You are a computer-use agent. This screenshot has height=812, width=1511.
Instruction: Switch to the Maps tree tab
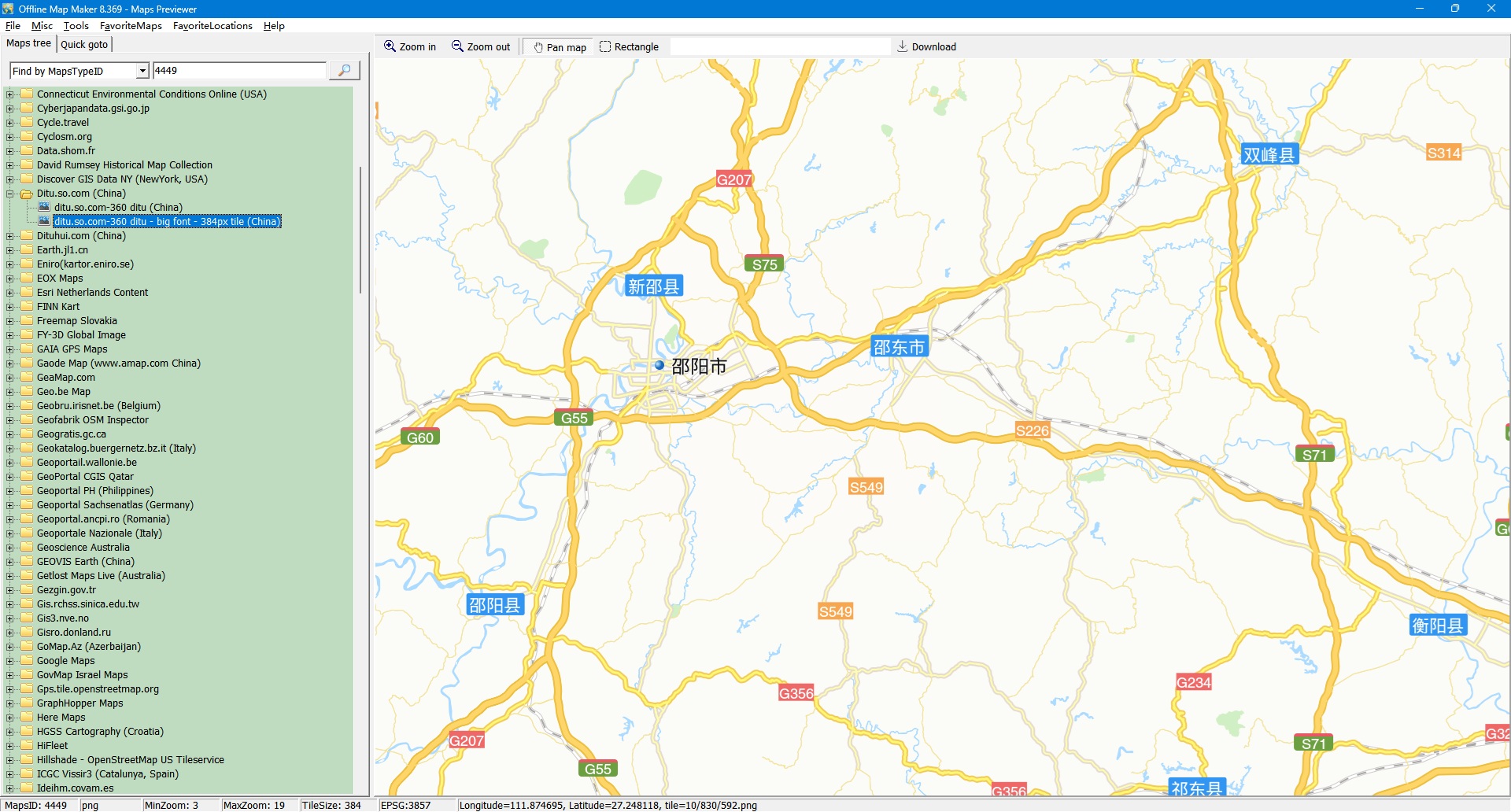tap(28, 43)
